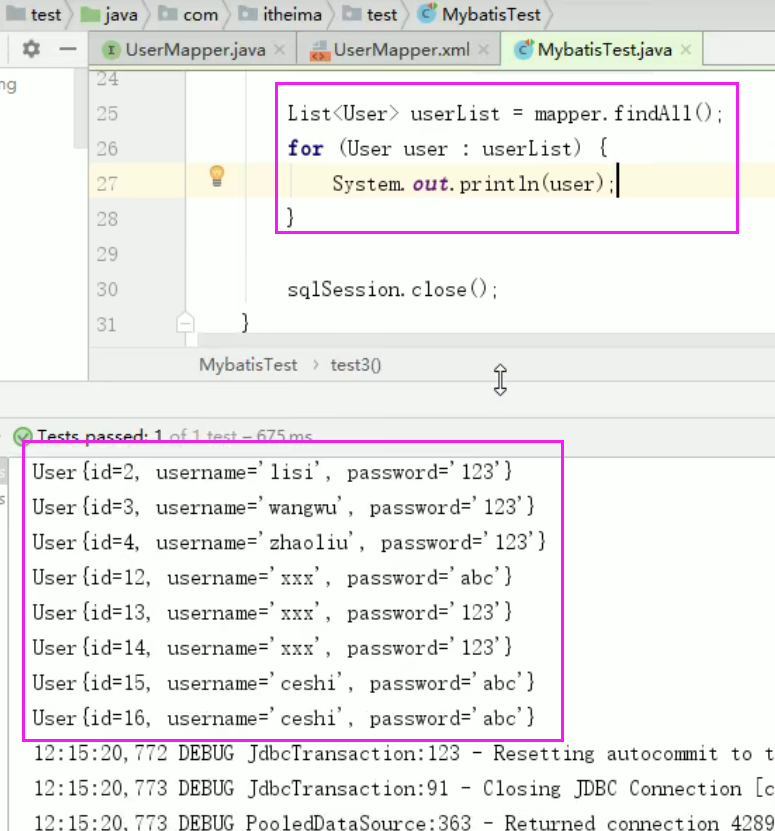Open MybatisTest class in navigation bar
This screenshot has width=775, height=831.
coord(480,15)
